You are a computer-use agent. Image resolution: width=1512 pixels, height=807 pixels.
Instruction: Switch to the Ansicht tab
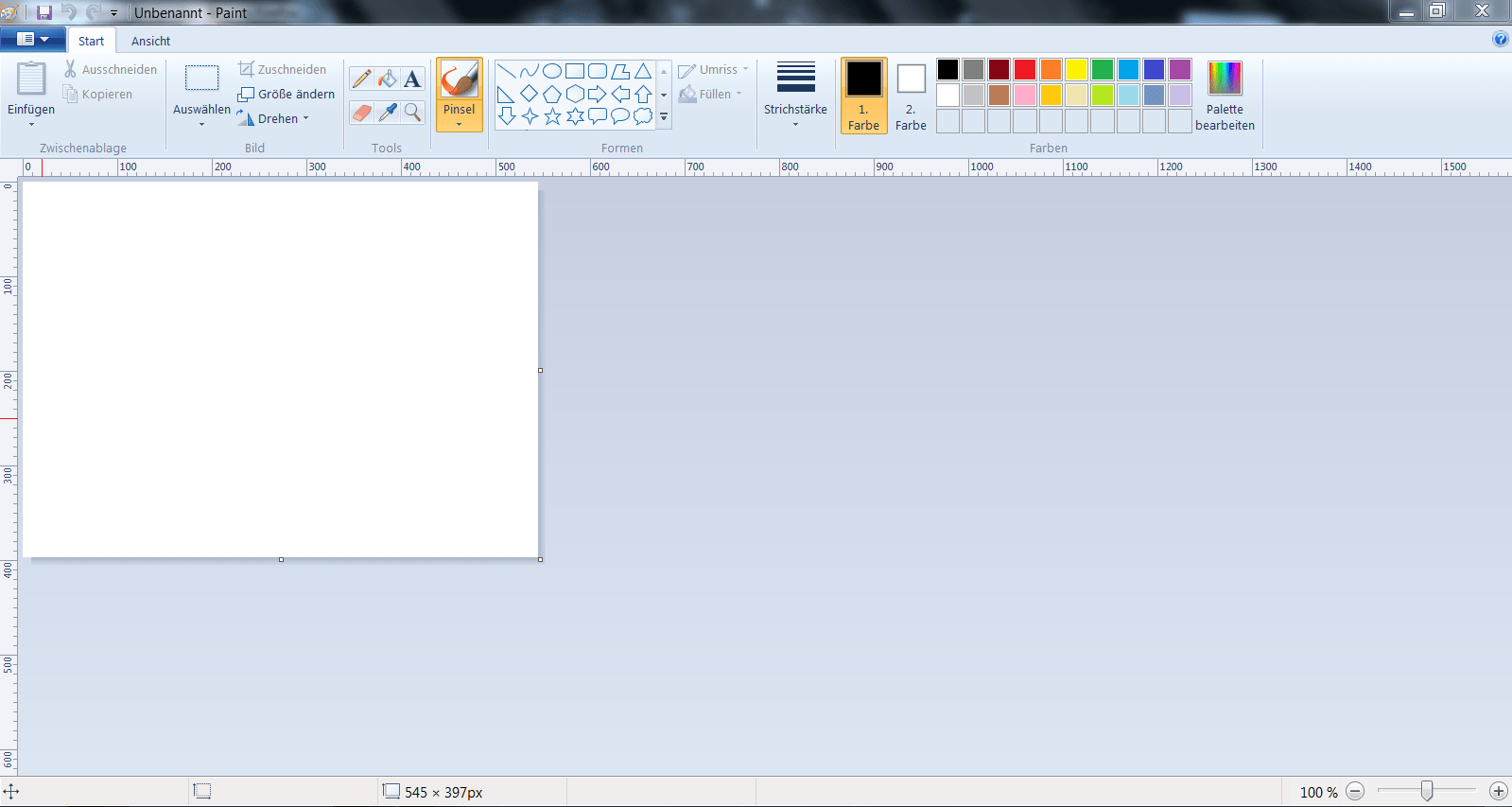(150, 41)
